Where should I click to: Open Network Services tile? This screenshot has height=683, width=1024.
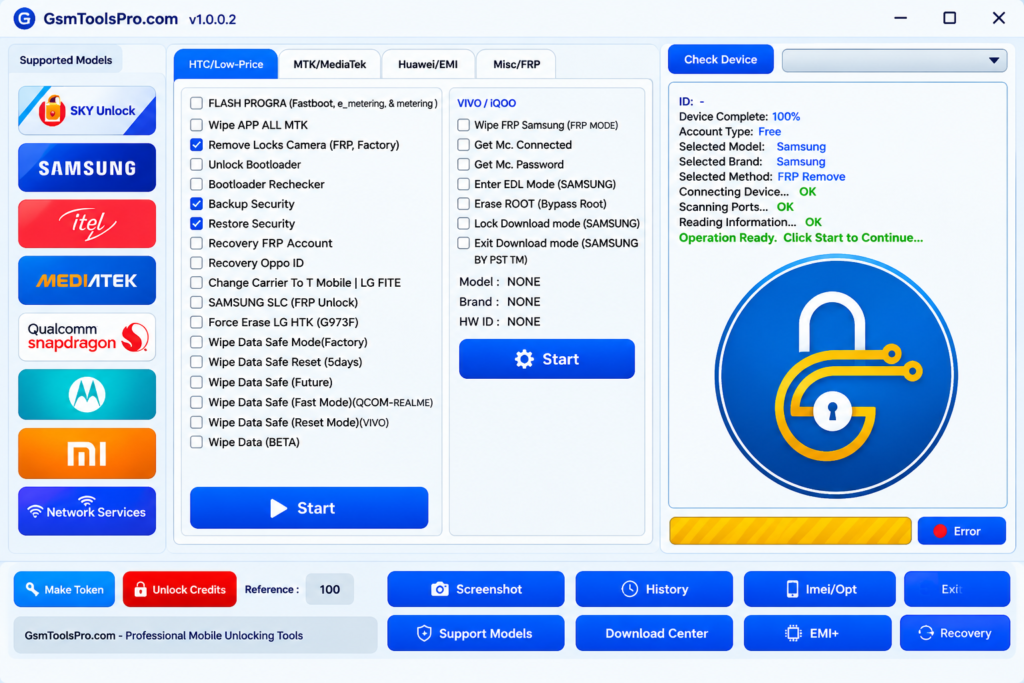(x=87, y=511)
